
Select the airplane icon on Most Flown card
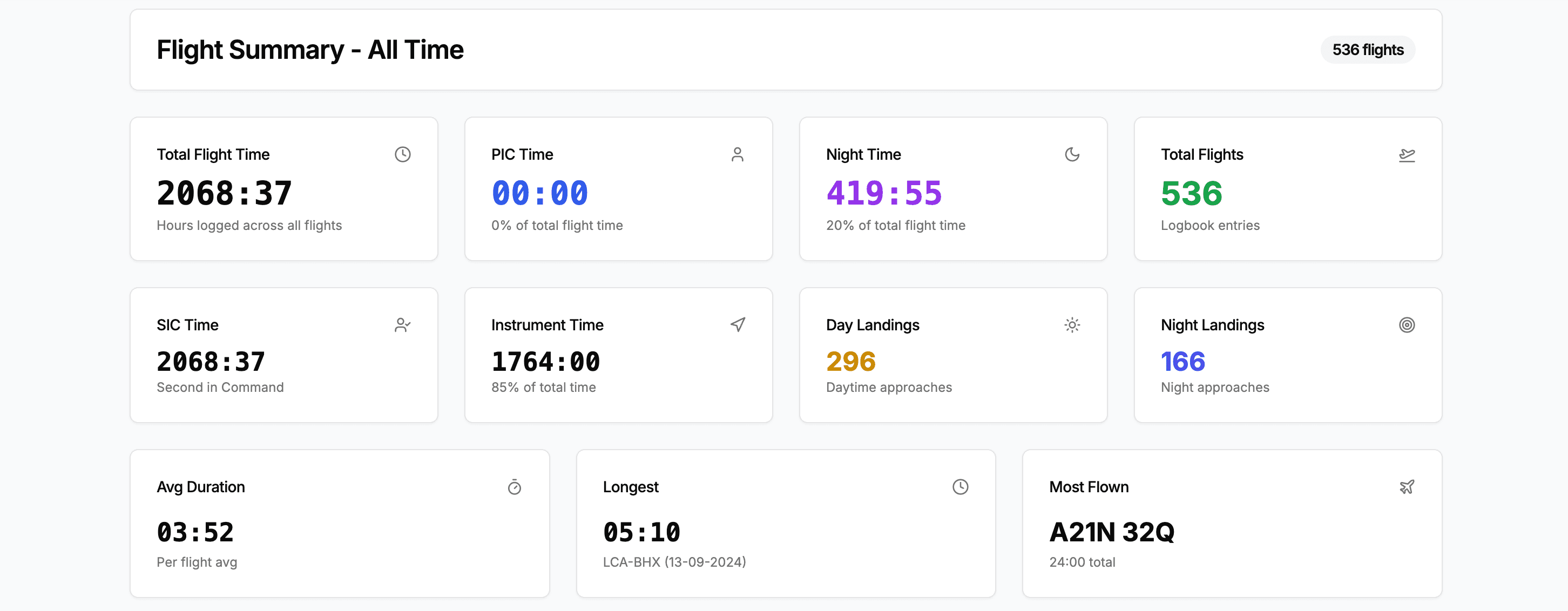[x=1408, y=487]
